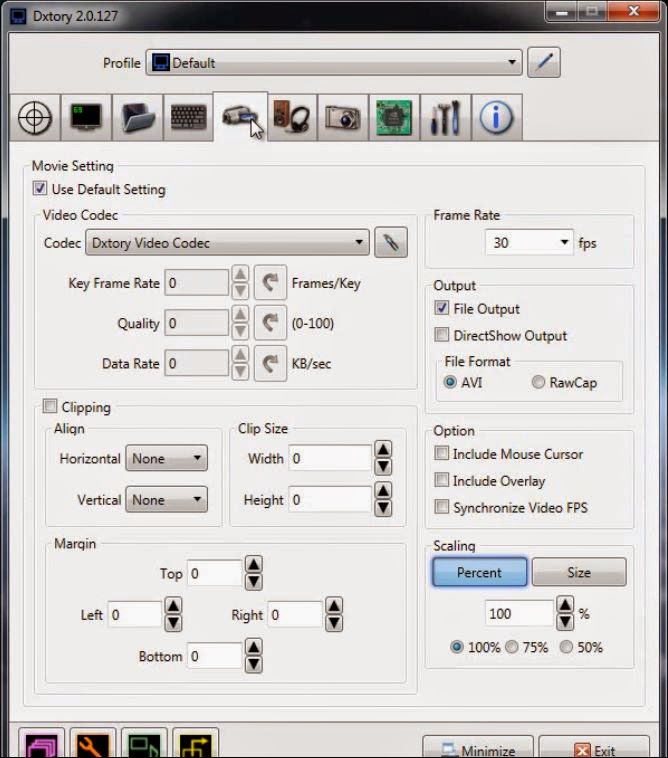Enable Synchronize Video FPS option
The image size is (668, 758).
click(441, 506)
